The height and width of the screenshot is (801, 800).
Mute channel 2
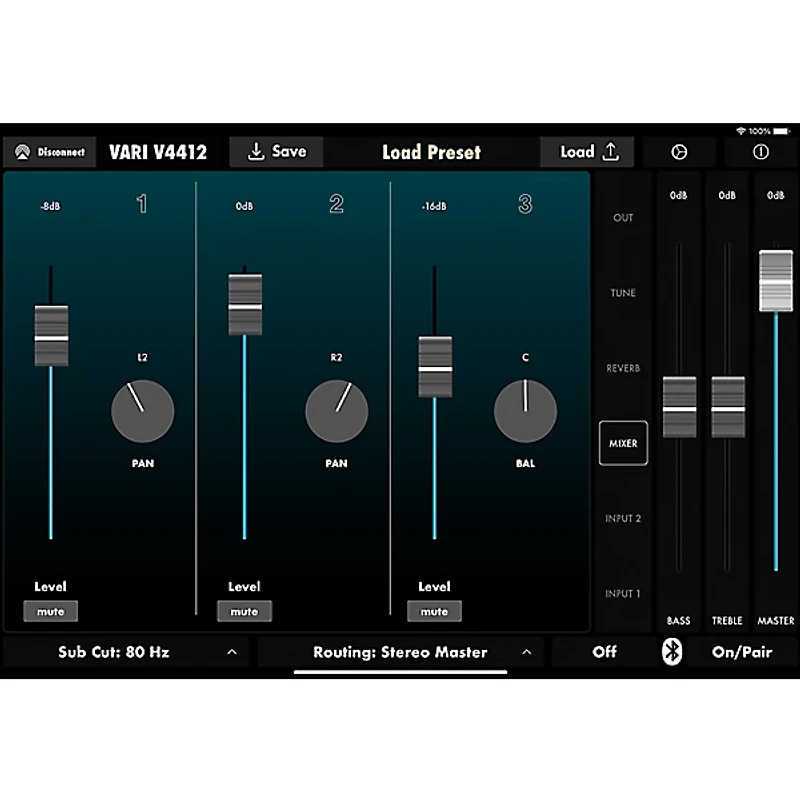point(244,611)
